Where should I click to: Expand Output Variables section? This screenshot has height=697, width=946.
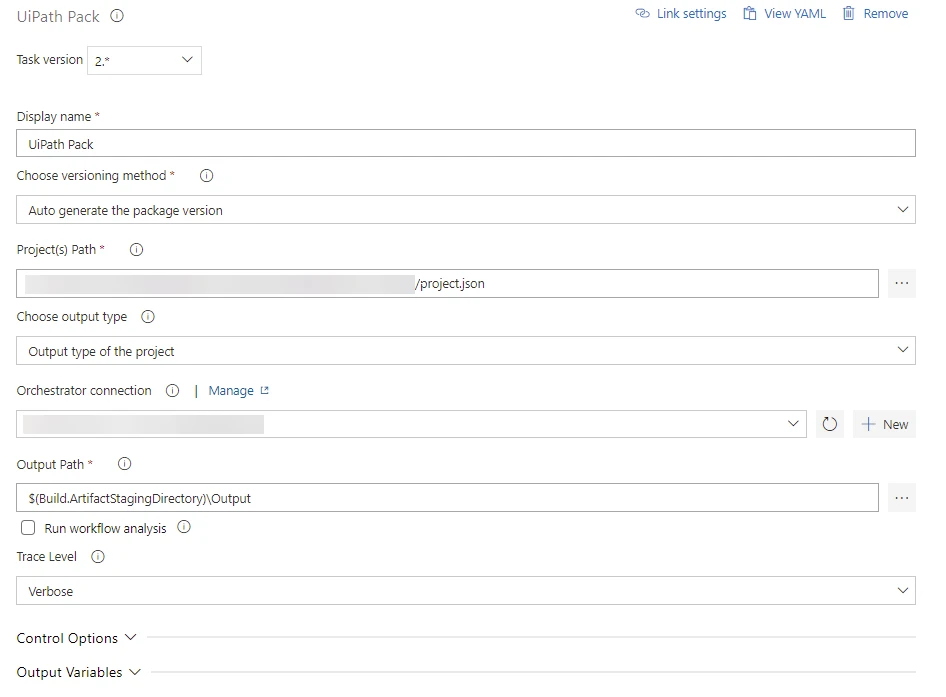click(78, 672)
